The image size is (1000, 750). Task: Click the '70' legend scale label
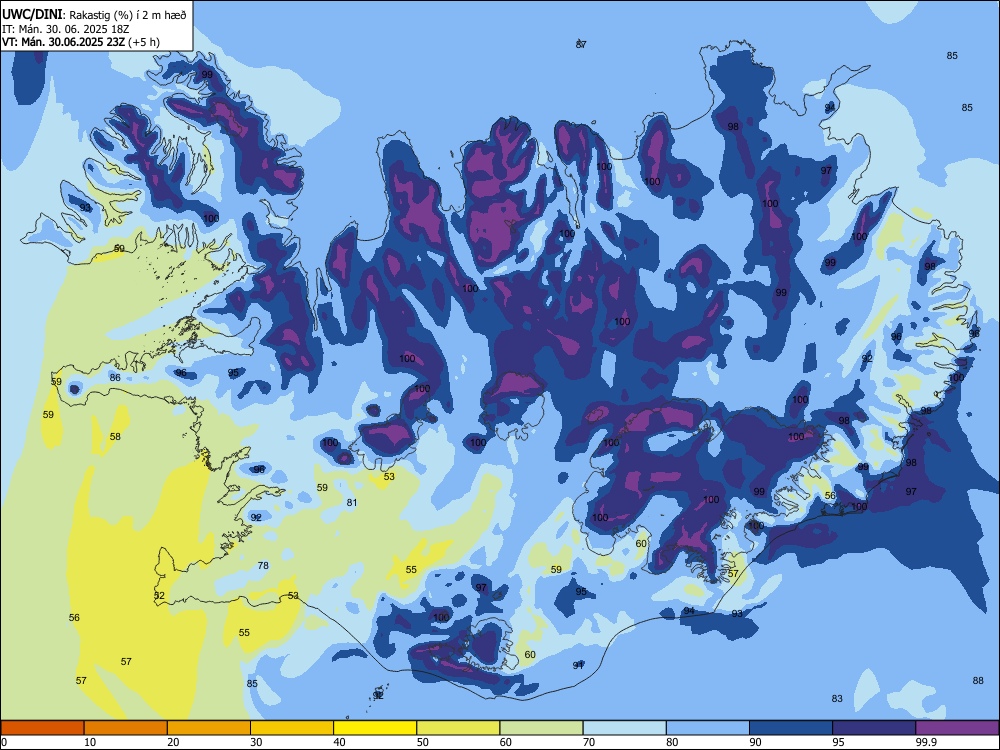(x=589, y=742)
